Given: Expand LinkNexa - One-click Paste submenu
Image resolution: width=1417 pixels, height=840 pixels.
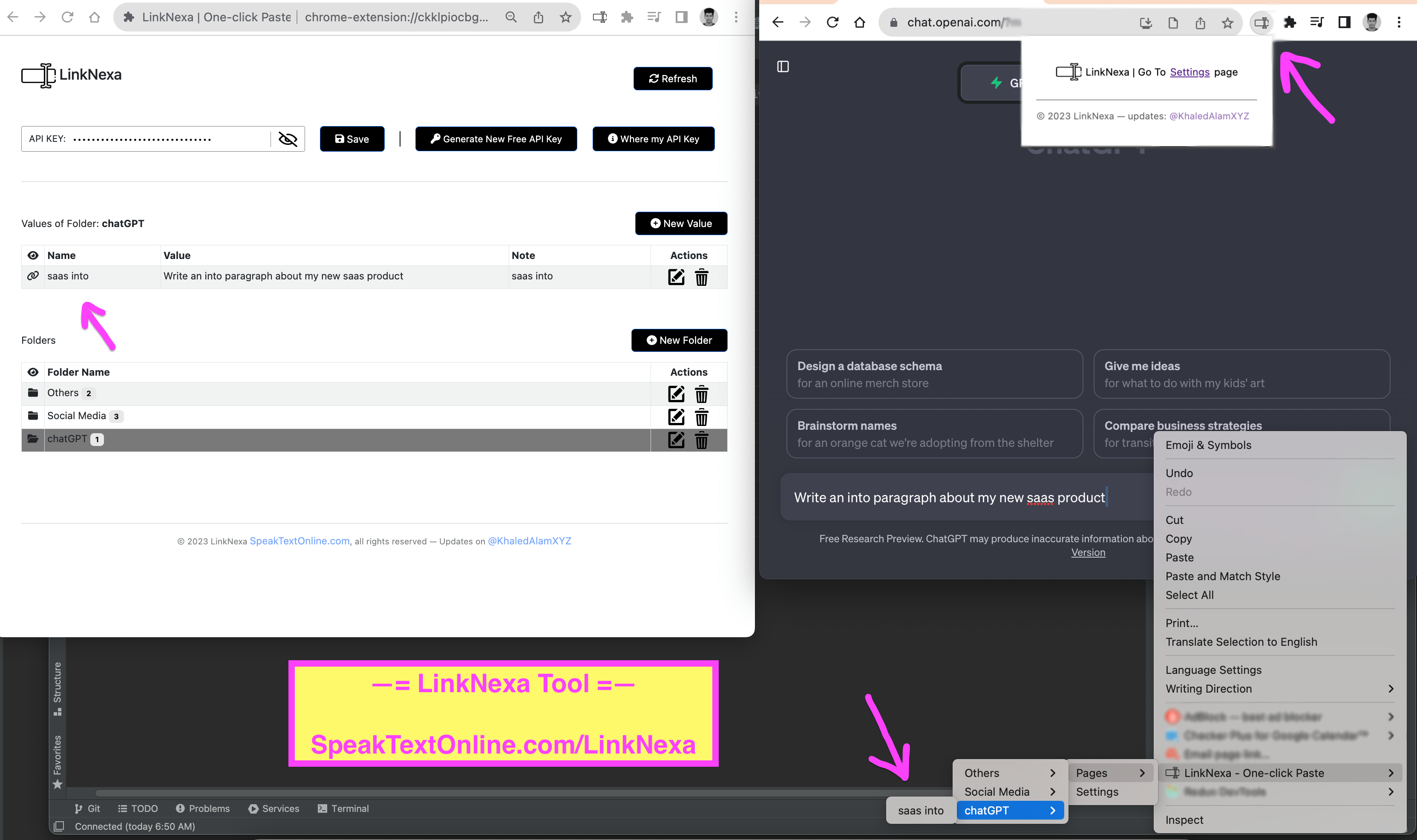Looking at the screenshot, I should coord(1279,773).
